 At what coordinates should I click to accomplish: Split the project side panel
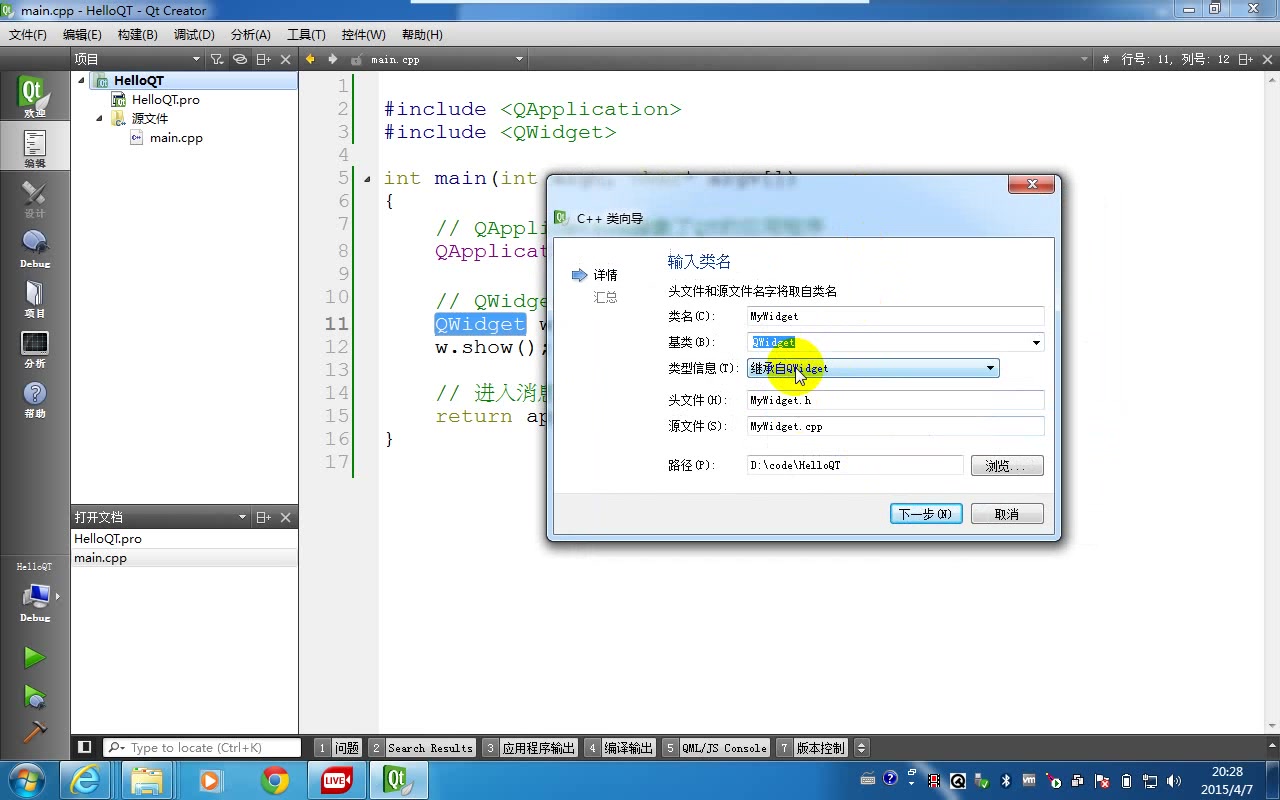[x=263, y=59]
